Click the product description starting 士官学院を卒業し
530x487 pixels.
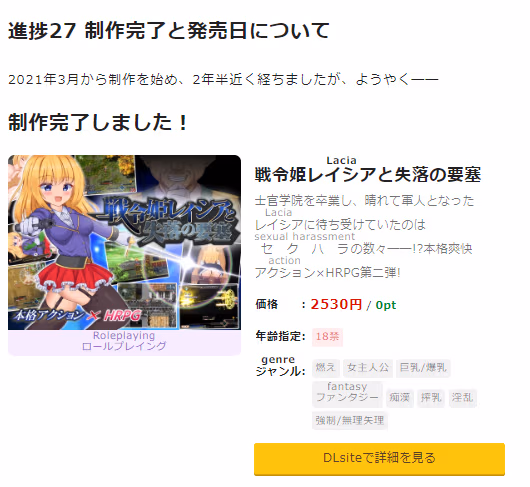(364, 237)
